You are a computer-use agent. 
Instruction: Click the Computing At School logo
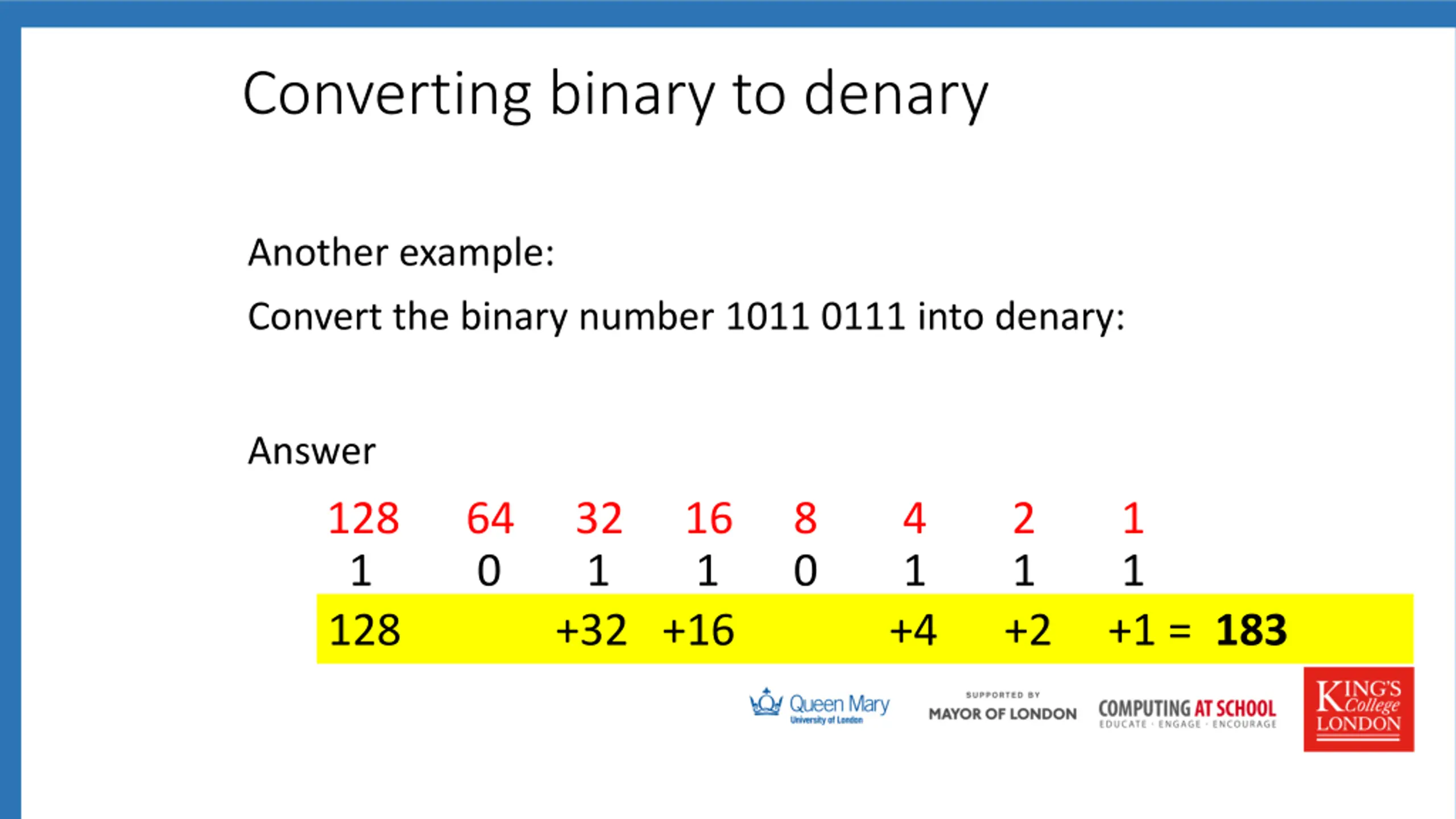(1188, 713)
